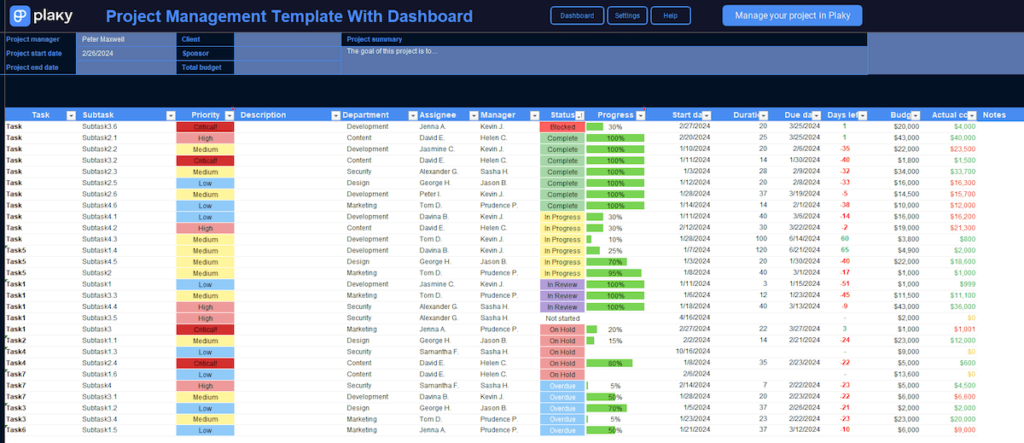Open the Description column filter arrow
Image resolution: width=1024 pixels, height=443 pixels.
point(335,115)
